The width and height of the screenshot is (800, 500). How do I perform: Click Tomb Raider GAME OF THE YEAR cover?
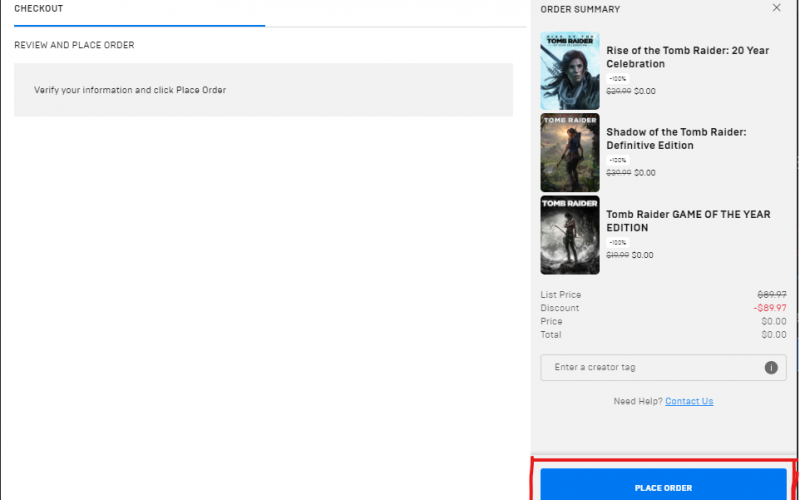coord(570,235)
